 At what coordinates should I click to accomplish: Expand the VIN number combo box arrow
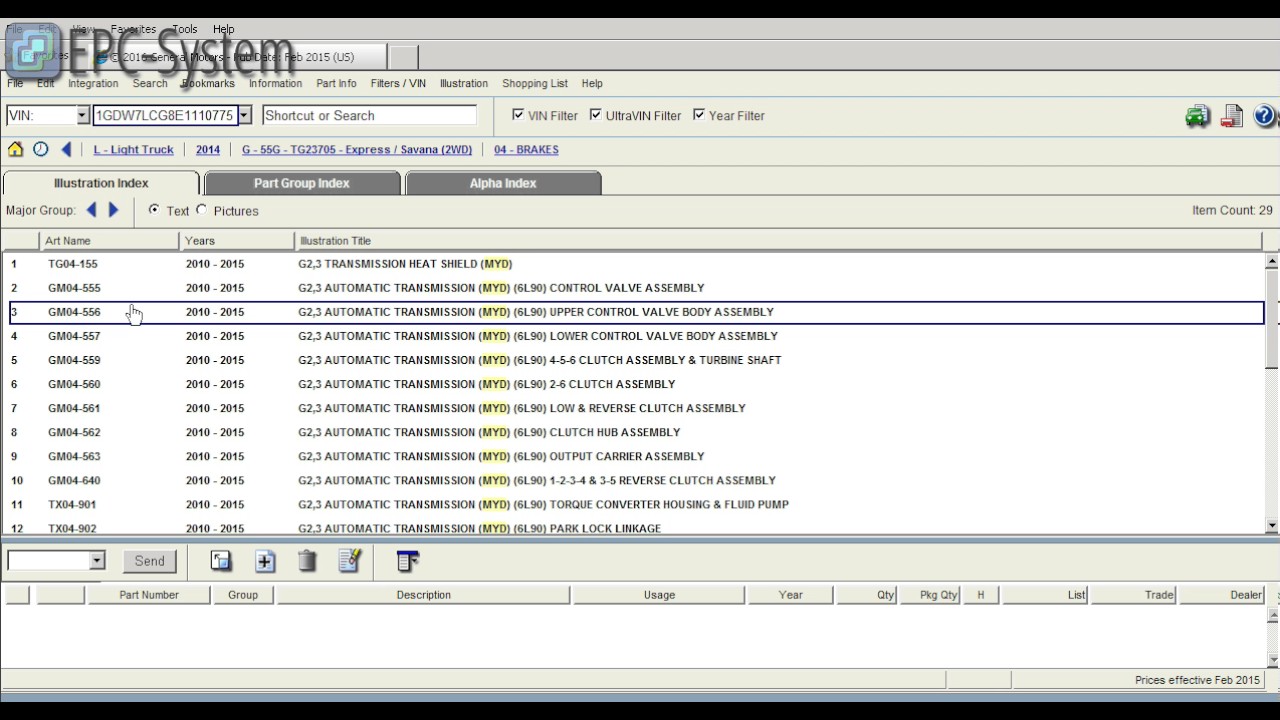[243, 115]
